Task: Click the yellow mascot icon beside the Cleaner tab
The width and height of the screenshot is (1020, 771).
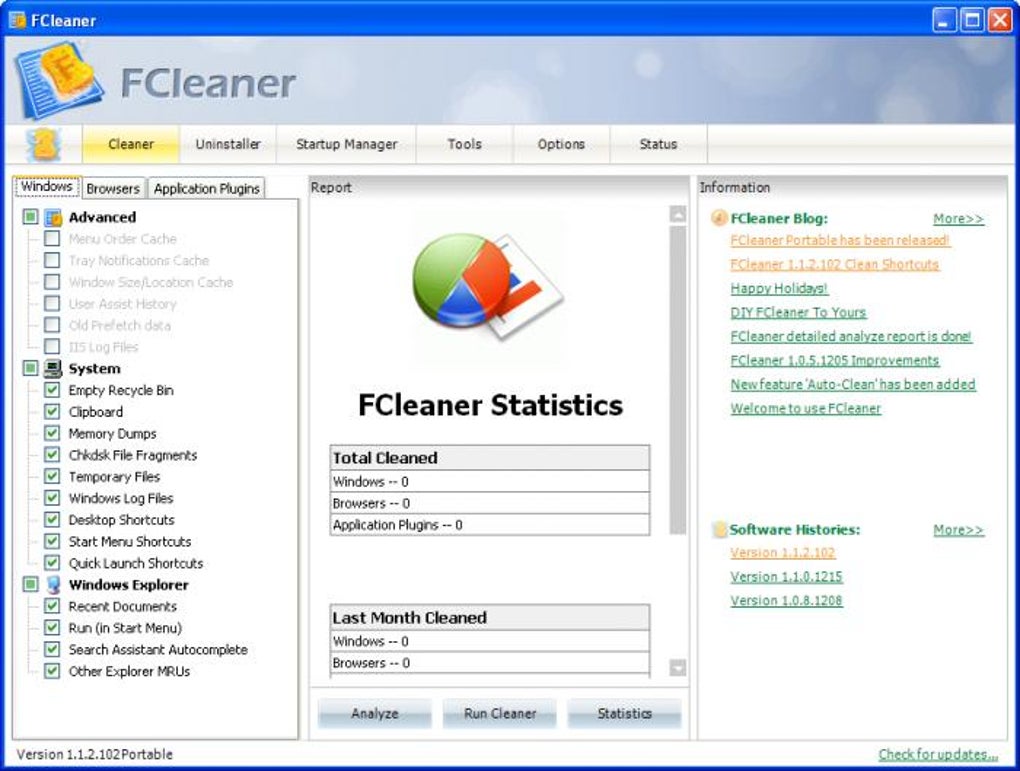Action: click(x=44, y=144)
